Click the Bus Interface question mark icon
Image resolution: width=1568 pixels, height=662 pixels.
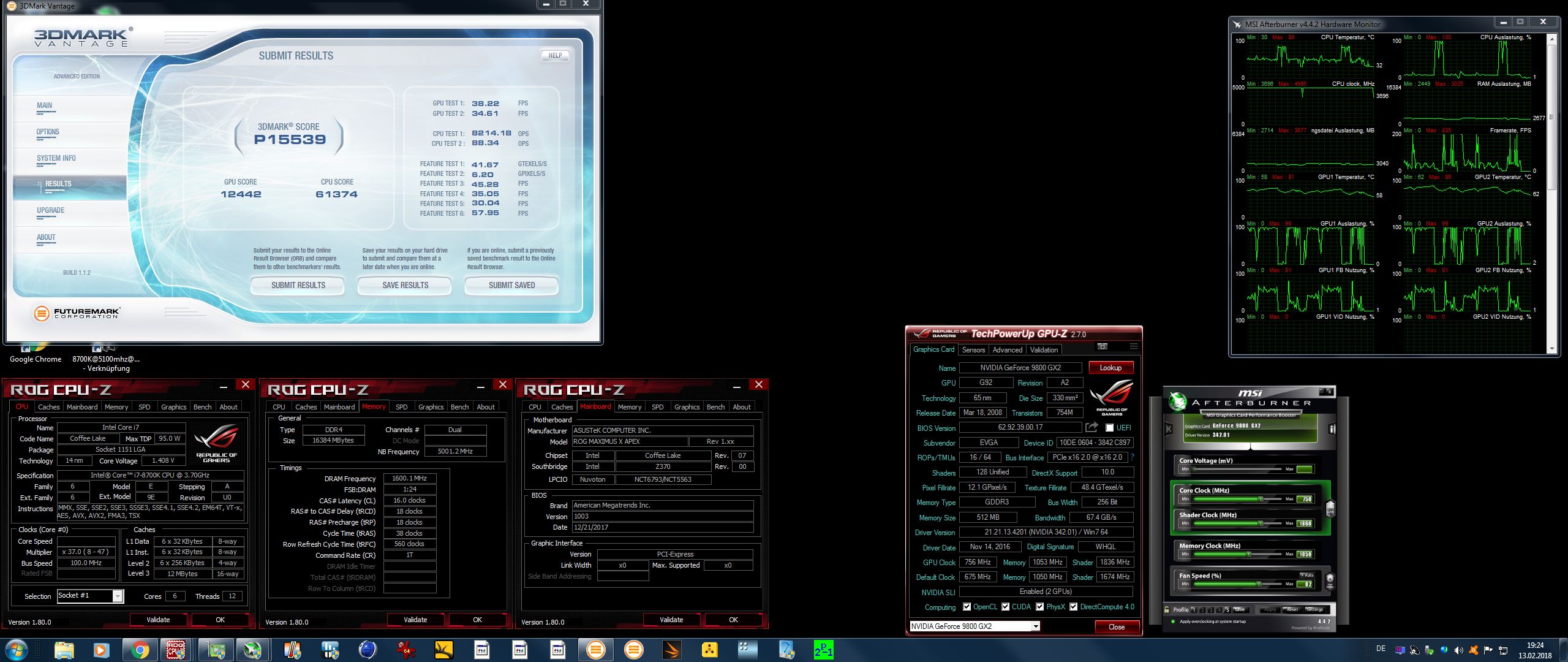[x=1133, y=457]
